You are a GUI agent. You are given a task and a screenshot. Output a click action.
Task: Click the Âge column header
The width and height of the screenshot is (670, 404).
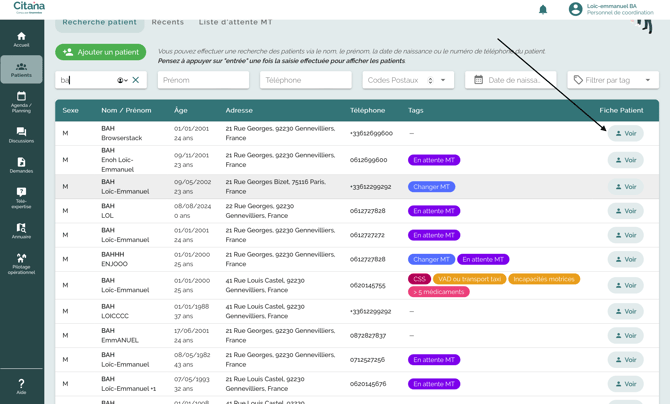point(181,110)
